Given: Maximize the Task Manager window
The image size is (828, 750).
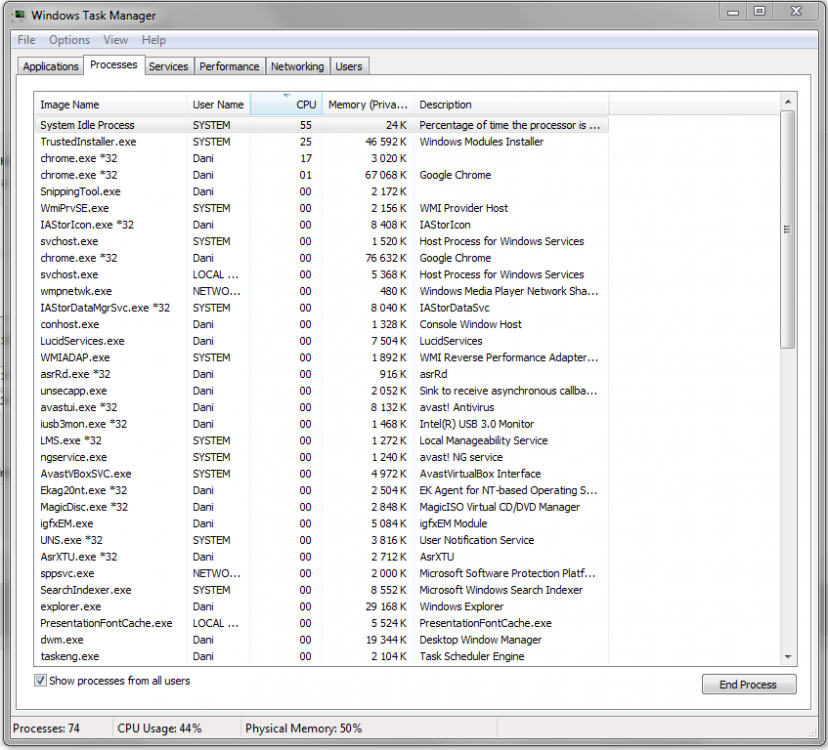Looking at the screenshot, I should (759, 12).
